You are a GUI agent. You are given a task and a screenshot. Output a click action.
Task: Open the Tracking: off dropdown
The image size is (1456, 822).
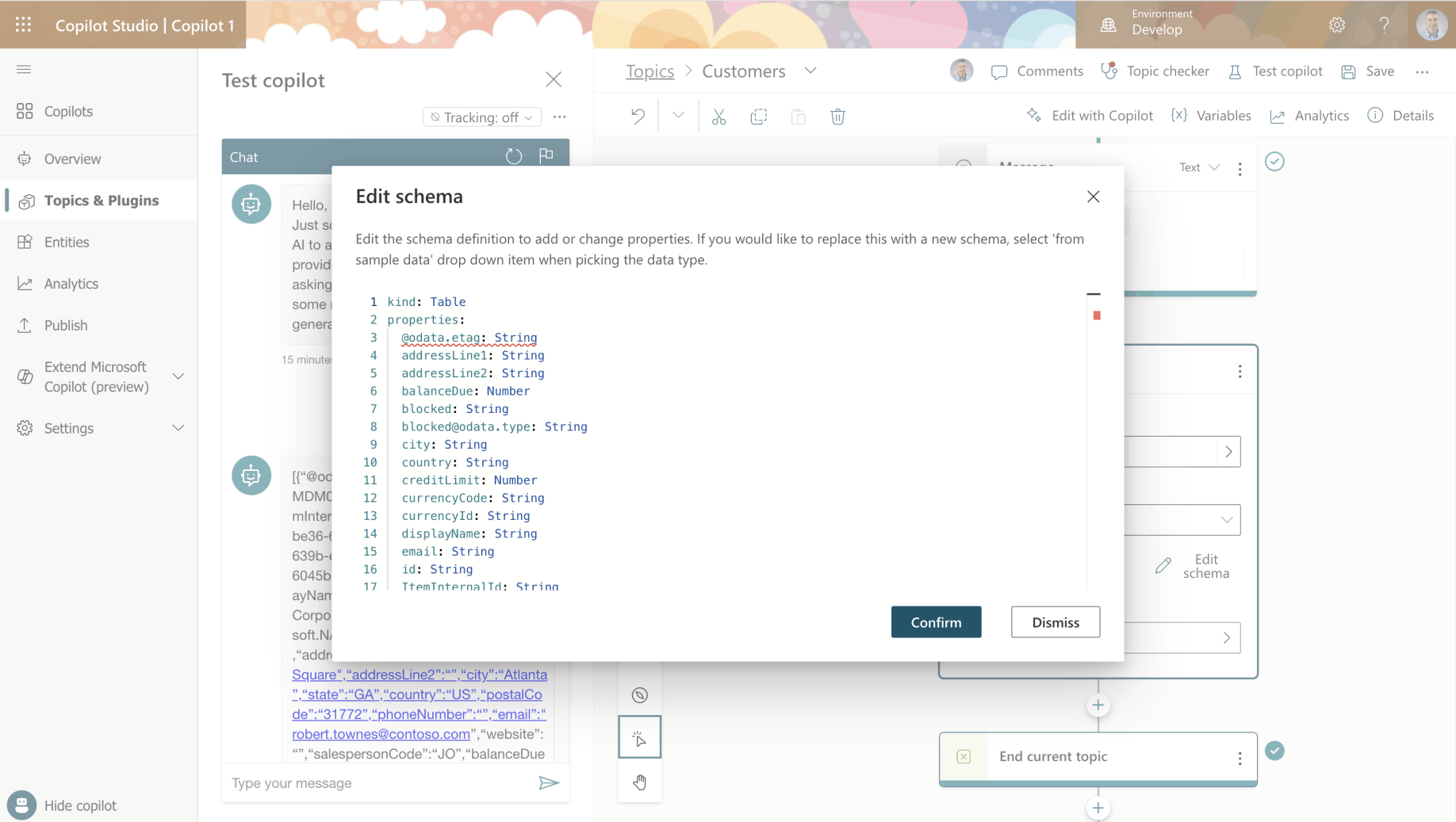482,117
